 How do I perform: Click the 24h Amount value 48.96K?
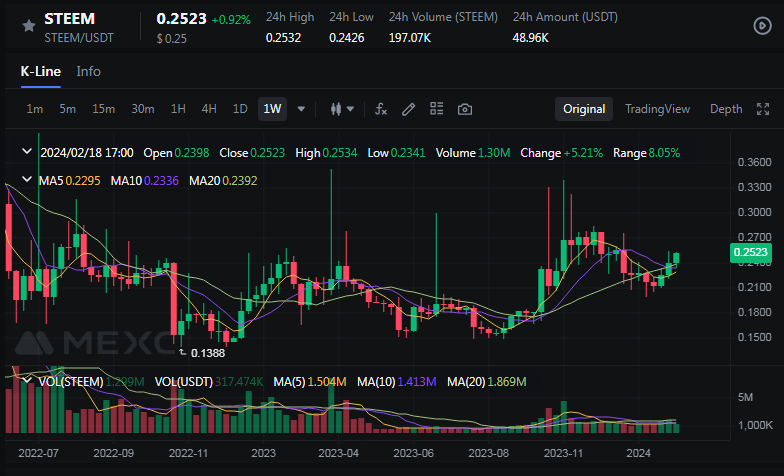530,38
